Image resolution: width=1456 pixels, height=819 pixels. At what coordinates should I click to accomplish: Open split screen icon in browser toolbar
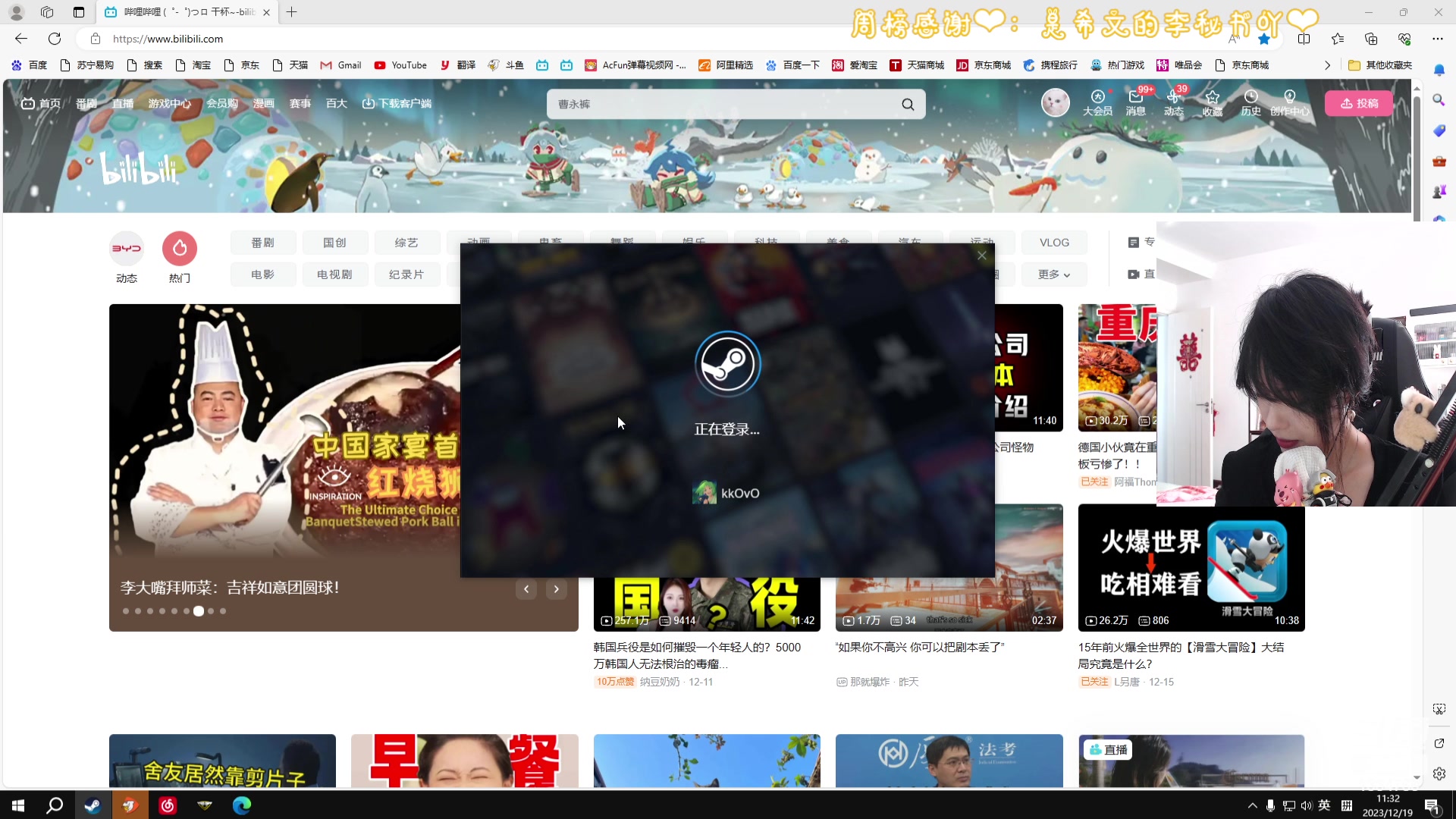tap(1304, 39)
